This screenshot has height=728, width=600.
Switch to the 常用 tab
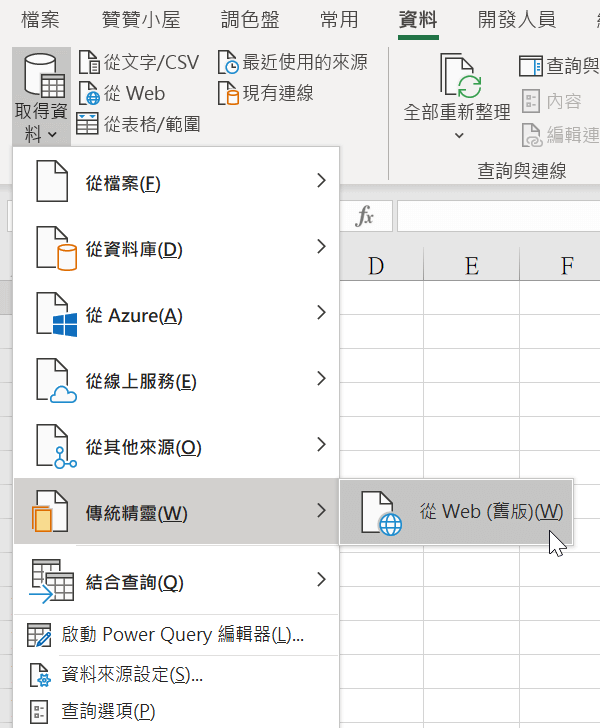click(x=339, y=20)
